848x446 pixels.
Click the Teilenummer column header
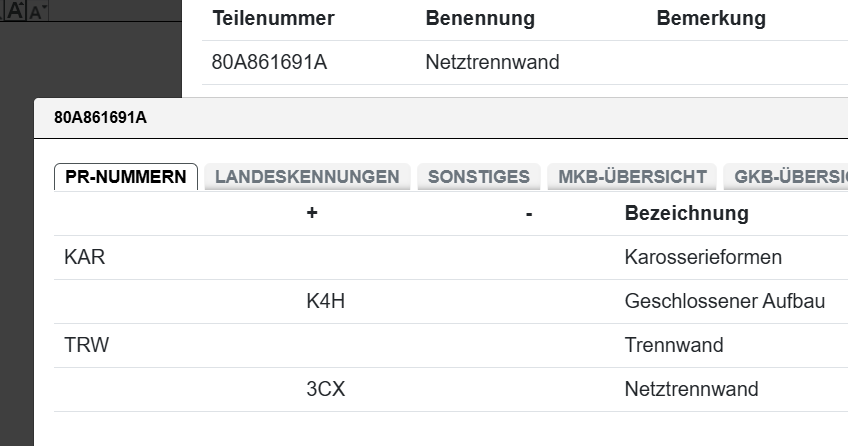coord(273,18)
